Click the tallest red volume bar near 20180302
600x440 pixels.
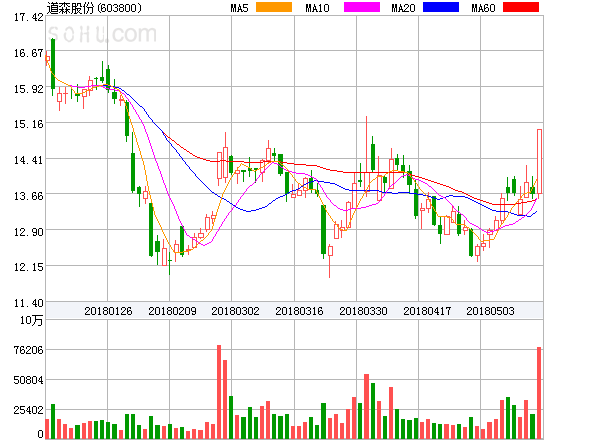click(219, 392)
